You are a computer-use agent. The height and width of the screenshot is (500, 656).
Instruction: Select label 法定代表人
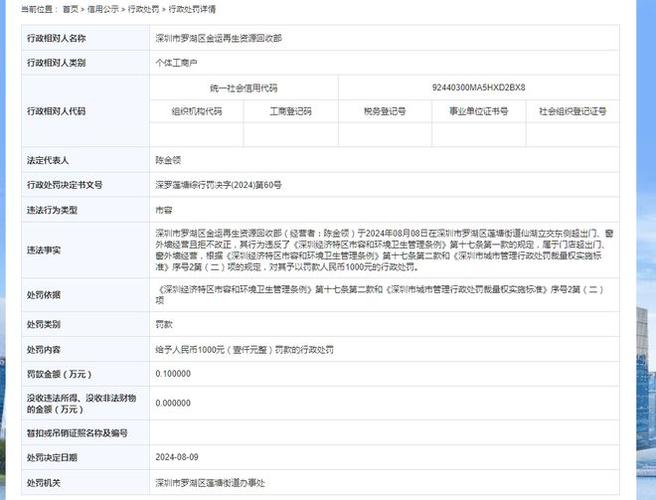coord(48,160)
